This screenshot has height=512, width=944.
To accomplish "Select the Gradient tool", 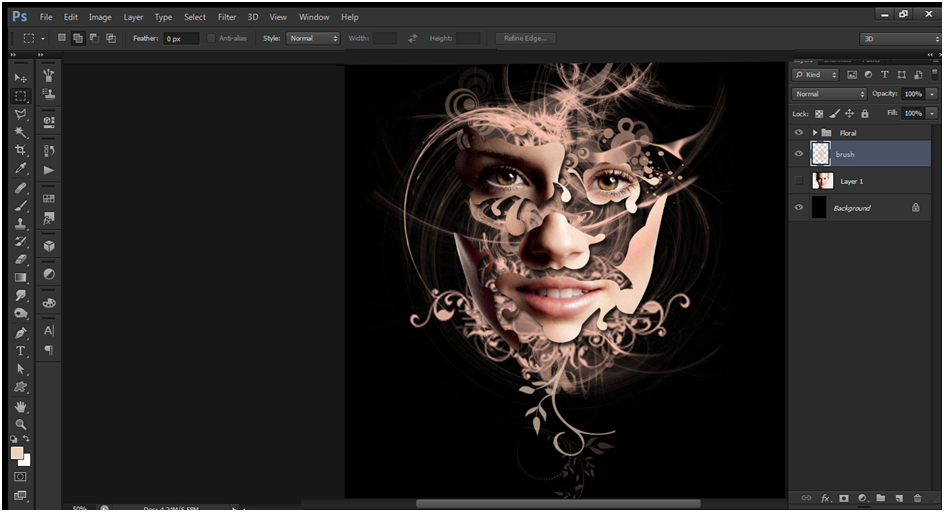I will point(20,278).
